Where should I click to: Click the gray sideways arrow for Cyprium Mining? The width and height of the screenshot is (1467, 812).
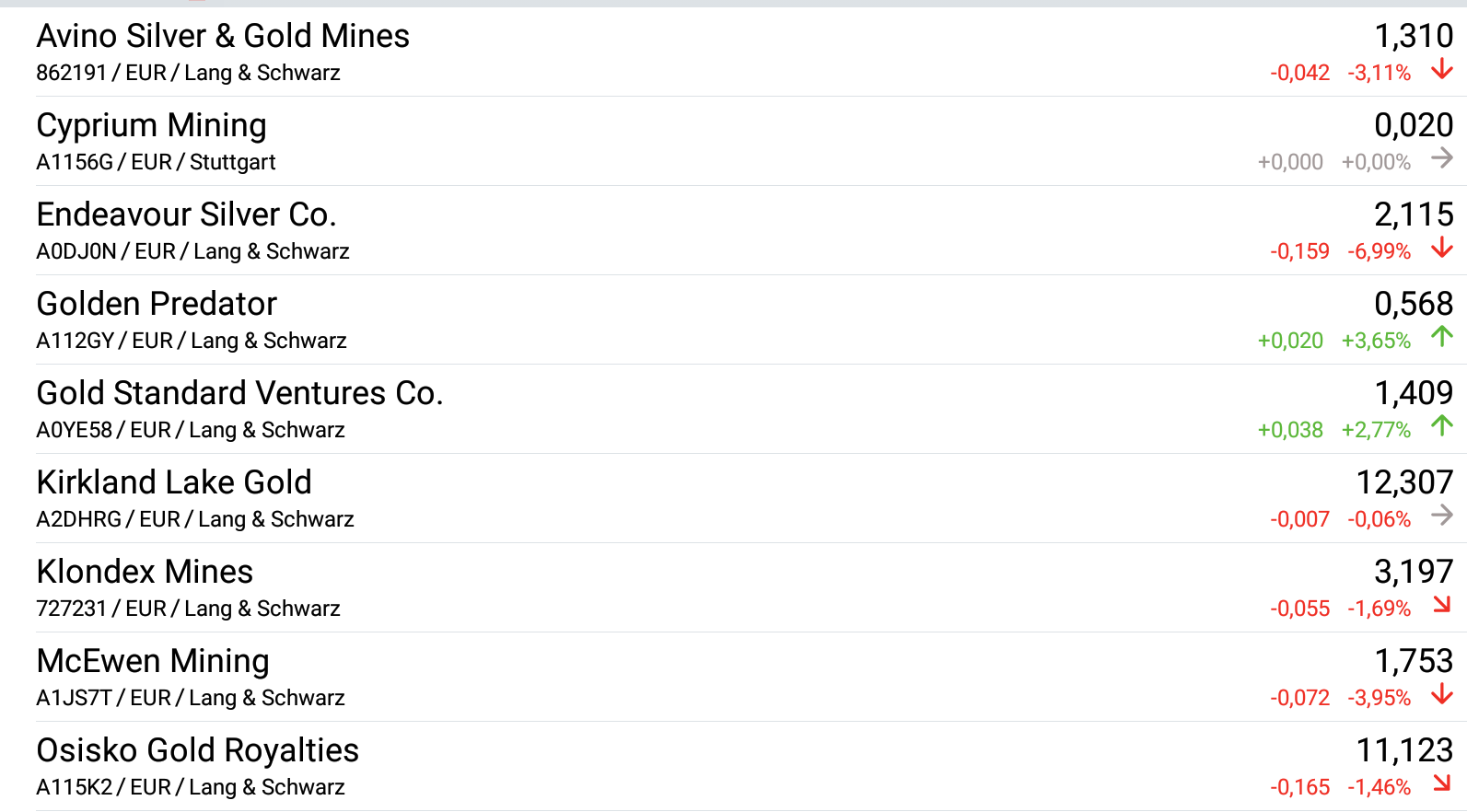1442,159
